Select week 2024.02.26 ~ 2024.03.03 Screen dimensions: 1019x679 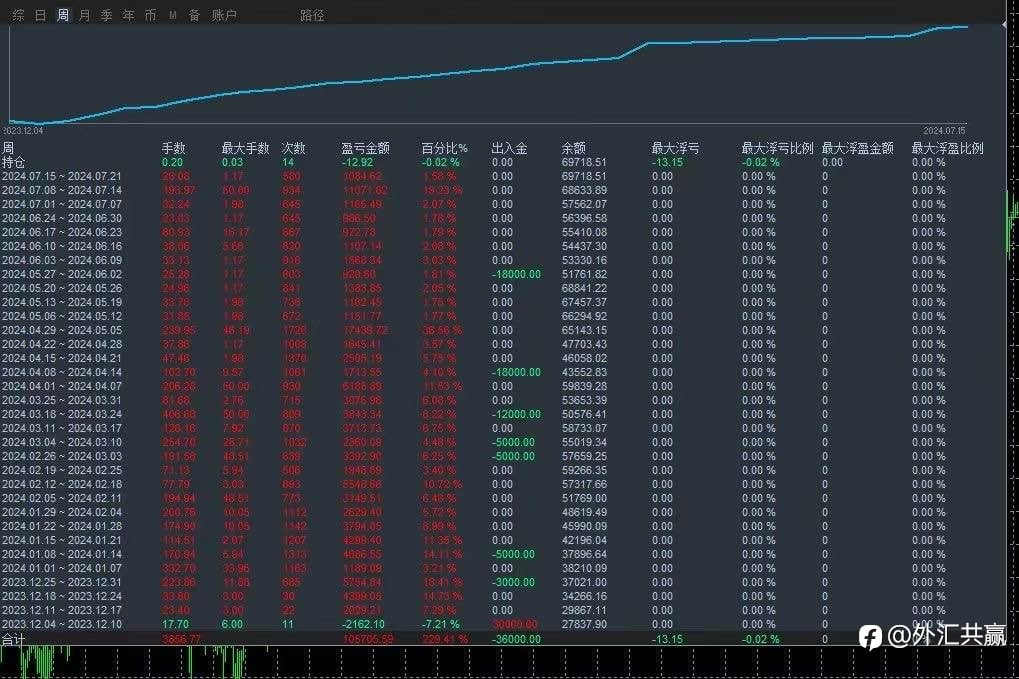(61, 456)
